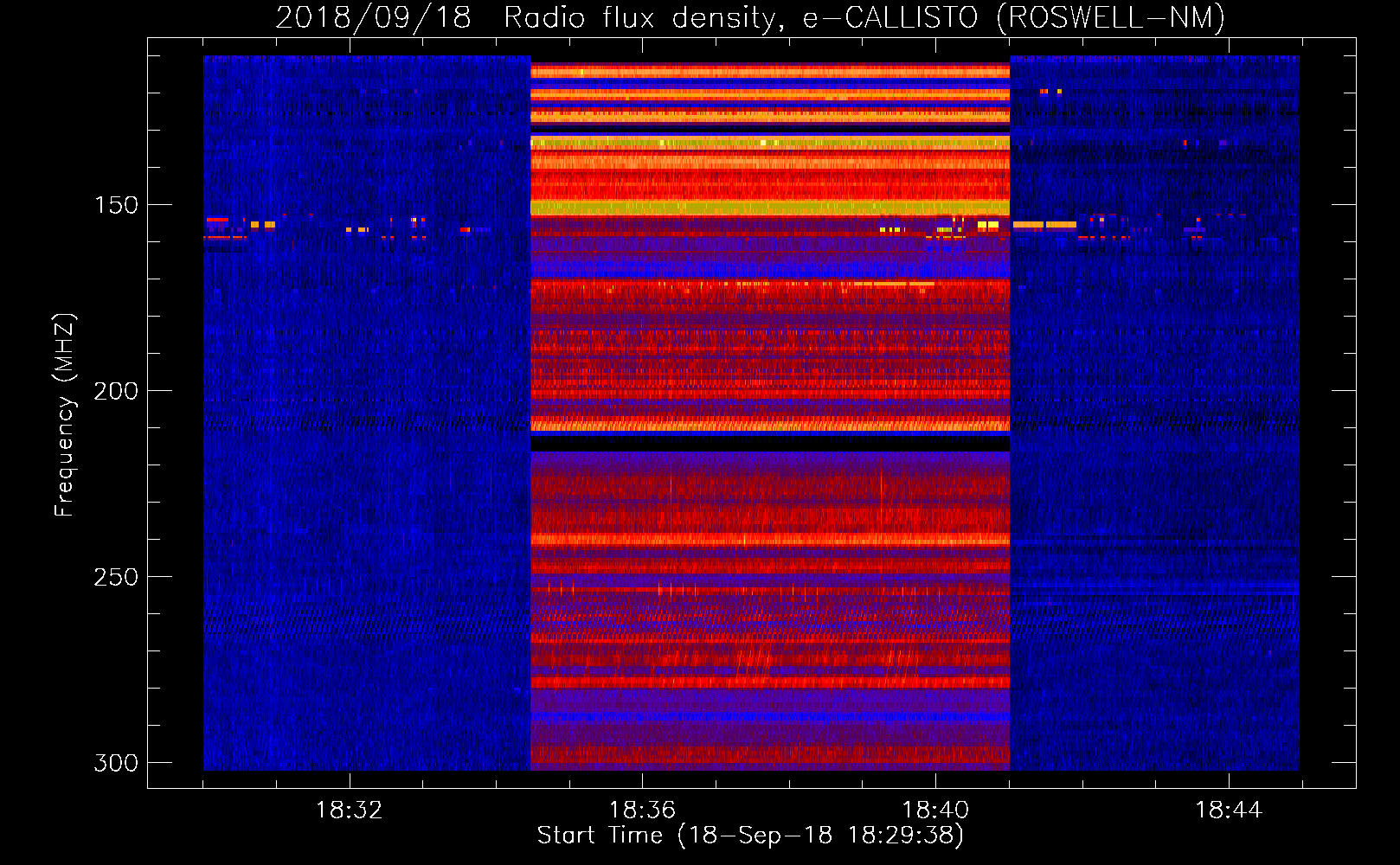Click the 18:40 time tick label
Screen dimensions: 1400x865
pyautogui.click(x=935, y=811)
